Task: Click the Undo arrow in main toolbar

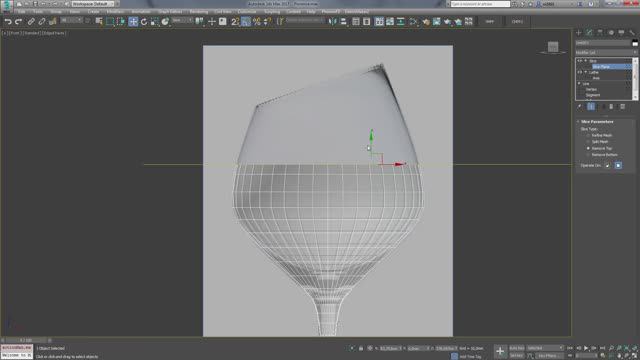Action: pos(8,22)
